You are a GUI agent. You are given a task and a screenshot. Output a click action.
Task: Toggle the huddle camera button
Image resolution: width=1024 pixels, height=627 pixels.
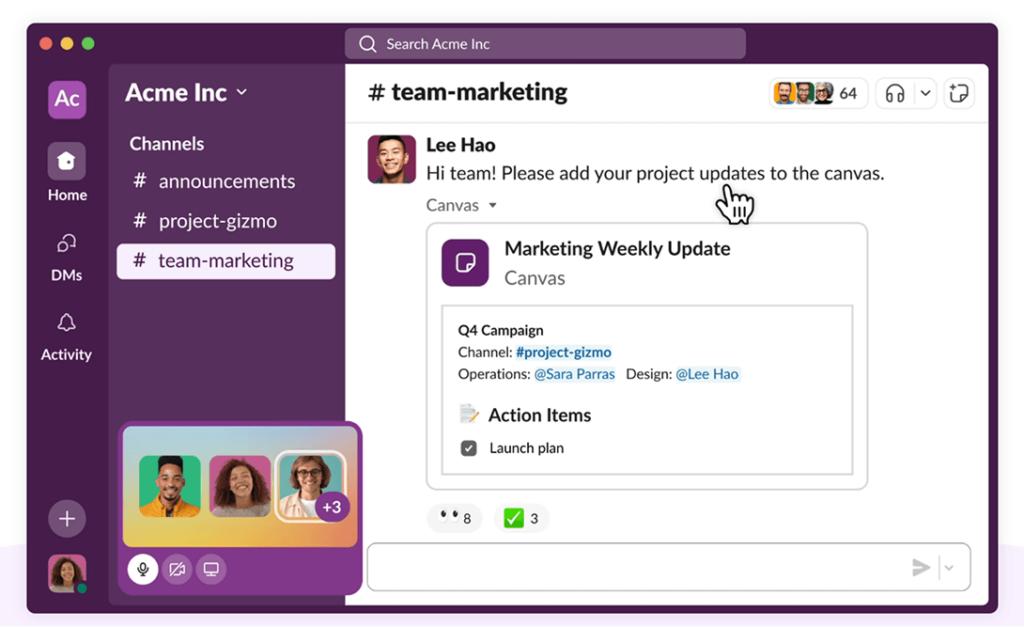[x=177, y=569]
